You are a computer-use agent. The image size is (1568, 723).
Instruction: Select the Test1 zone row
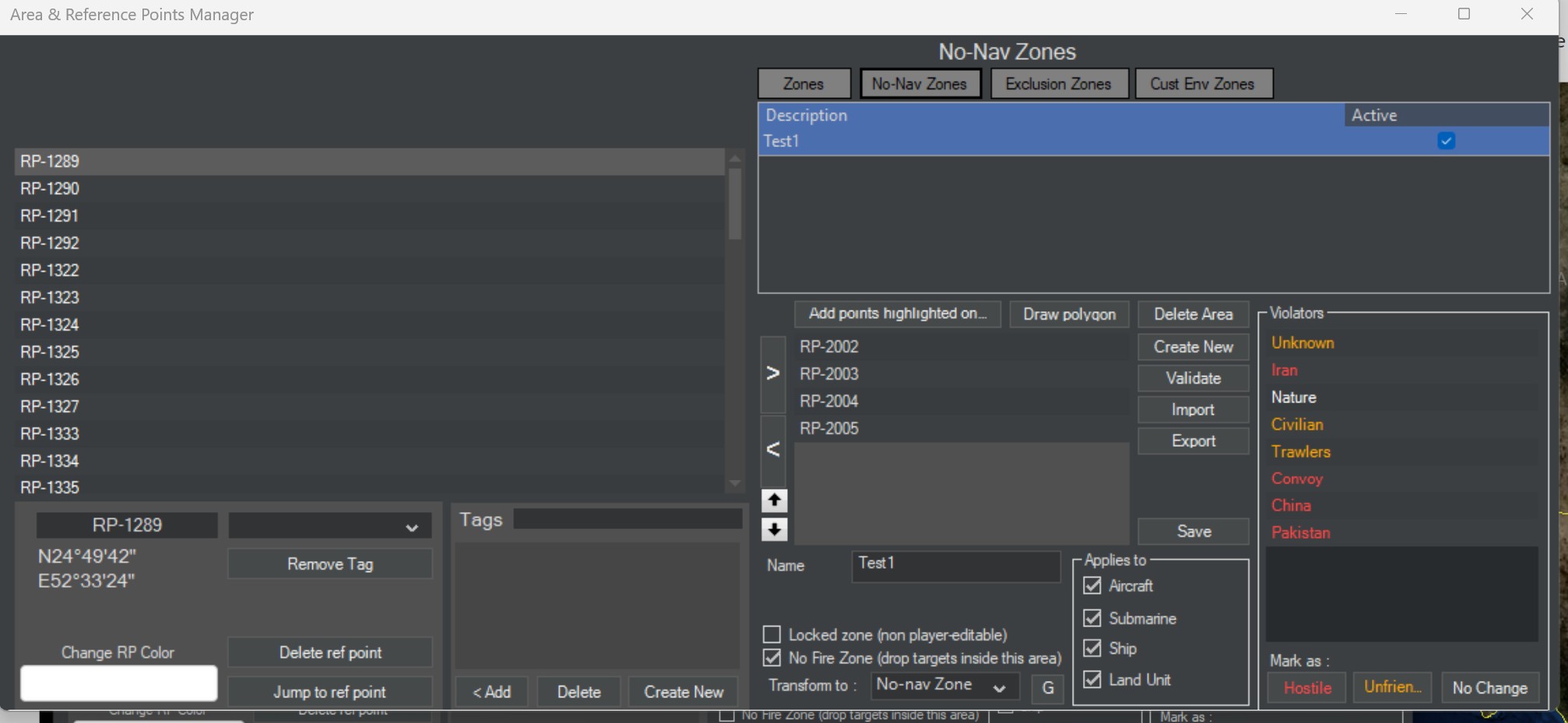click(1154, 141)
